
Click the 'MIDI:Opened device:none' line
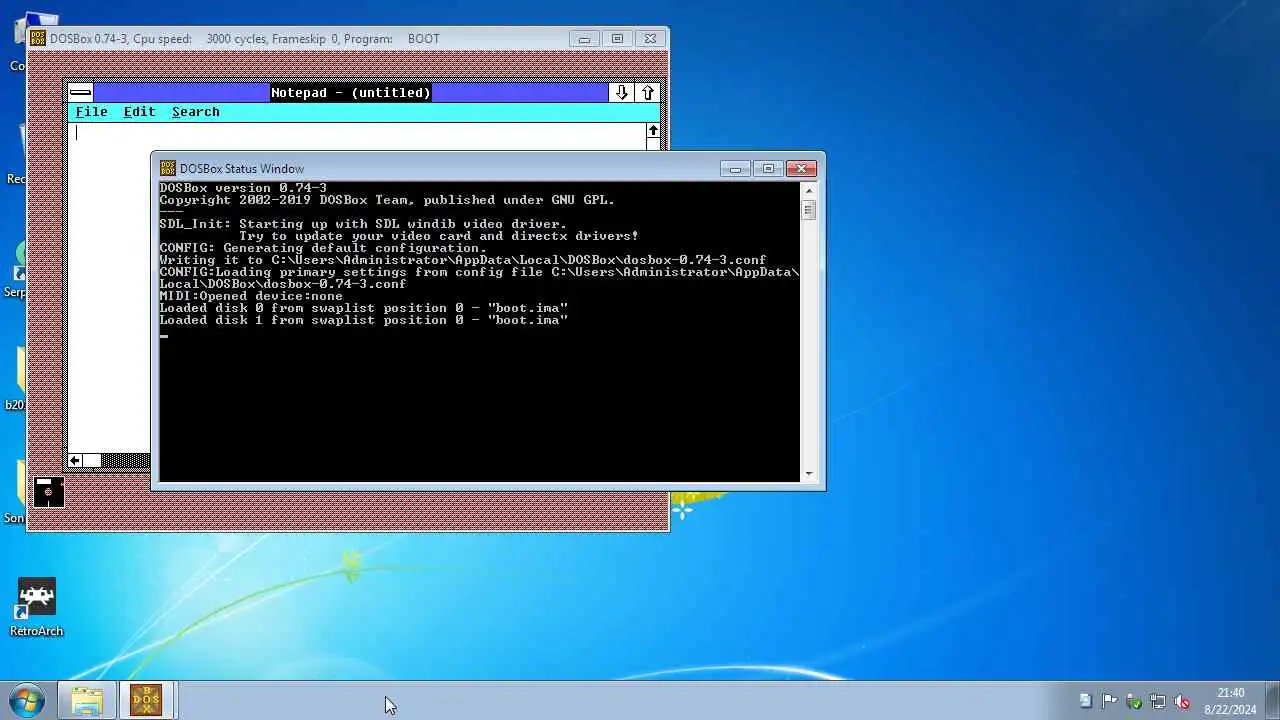(x=251, y=296)
